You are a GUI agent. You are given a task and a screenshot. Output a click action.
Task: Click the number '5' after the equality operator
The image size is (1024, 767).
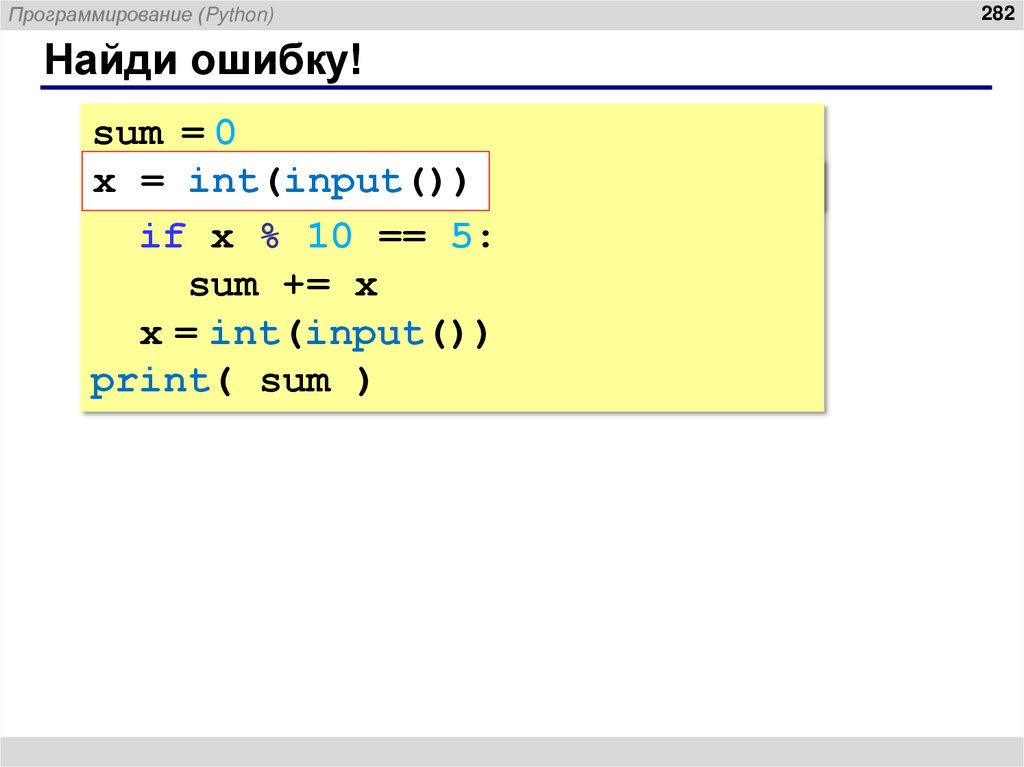coord(465,236)
